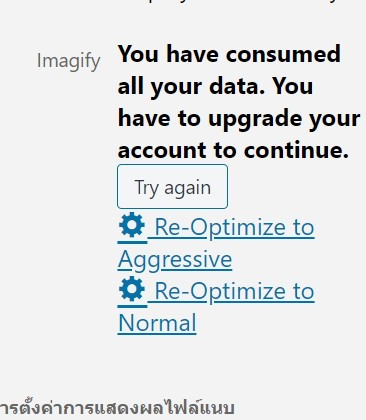Click the consumed all your data message

tap(239, 102)
